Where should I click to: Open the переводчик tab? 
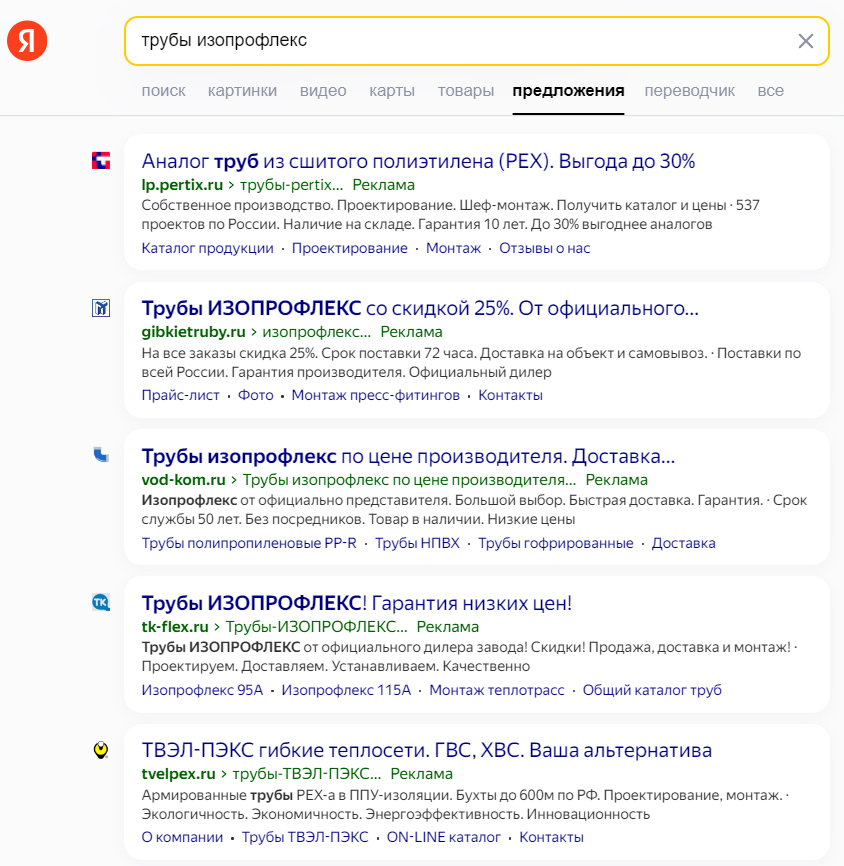690,91
